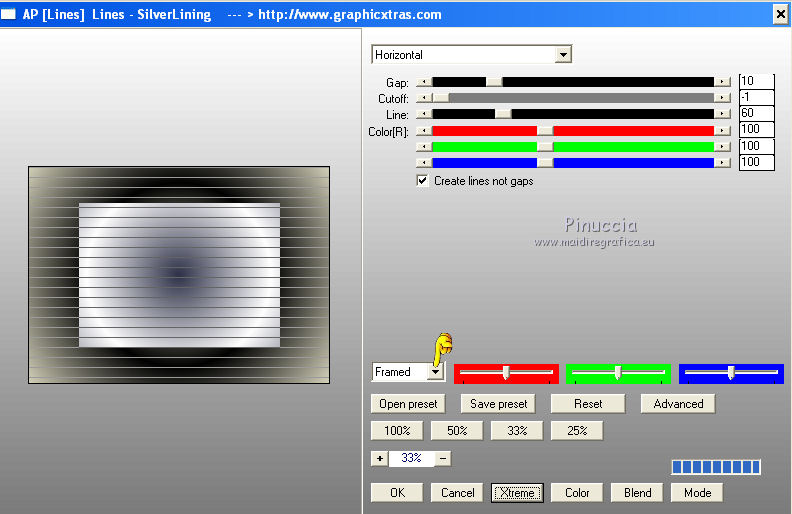Click the Save preset button

[498, 404]
